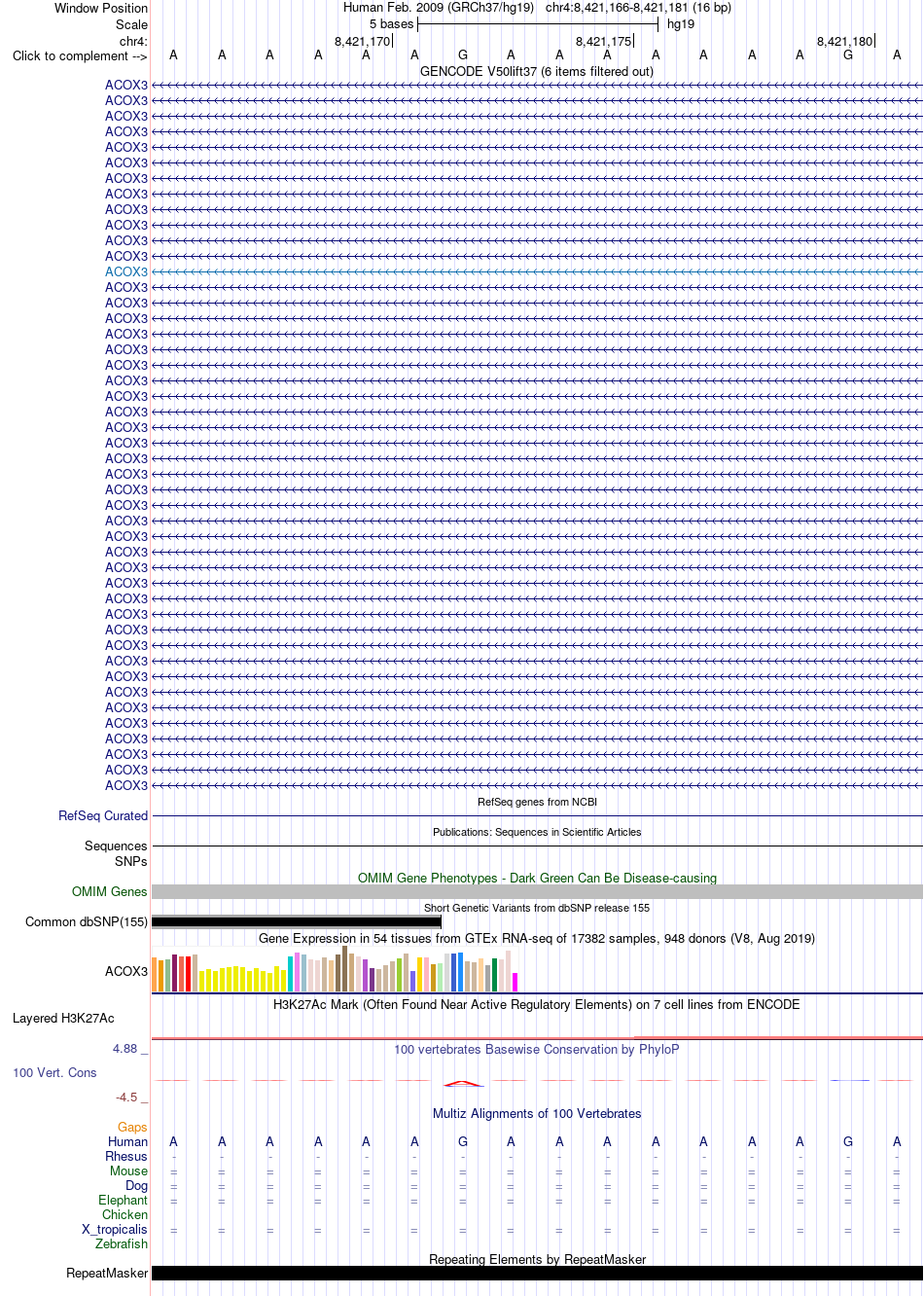
Task: Open the 'Repeating Elements by RepeatMasker' title
Action: point(537,1259)
